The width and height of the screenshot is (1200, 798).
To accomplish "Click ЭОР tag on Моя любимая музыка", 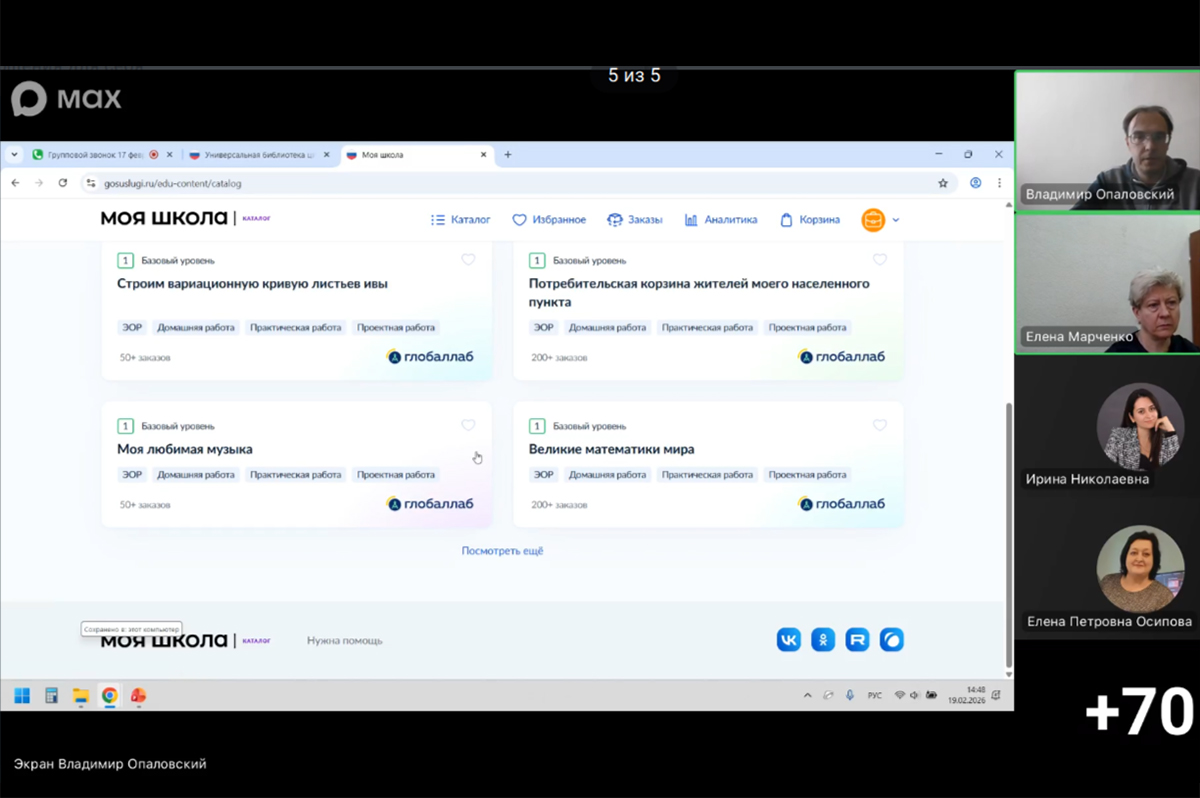I will [132, 475].
